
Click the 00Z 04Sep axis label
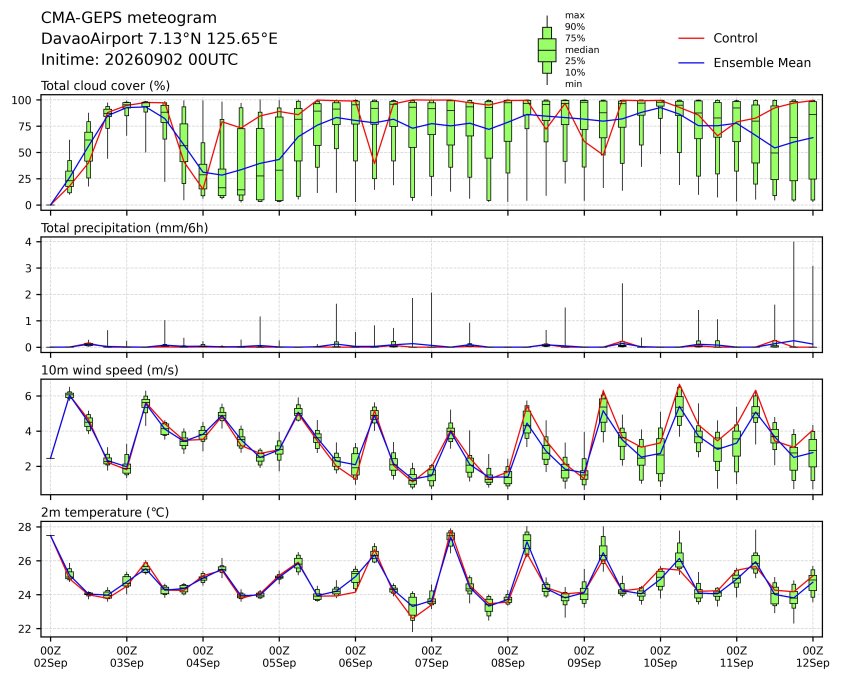click(x=203, y=657)
